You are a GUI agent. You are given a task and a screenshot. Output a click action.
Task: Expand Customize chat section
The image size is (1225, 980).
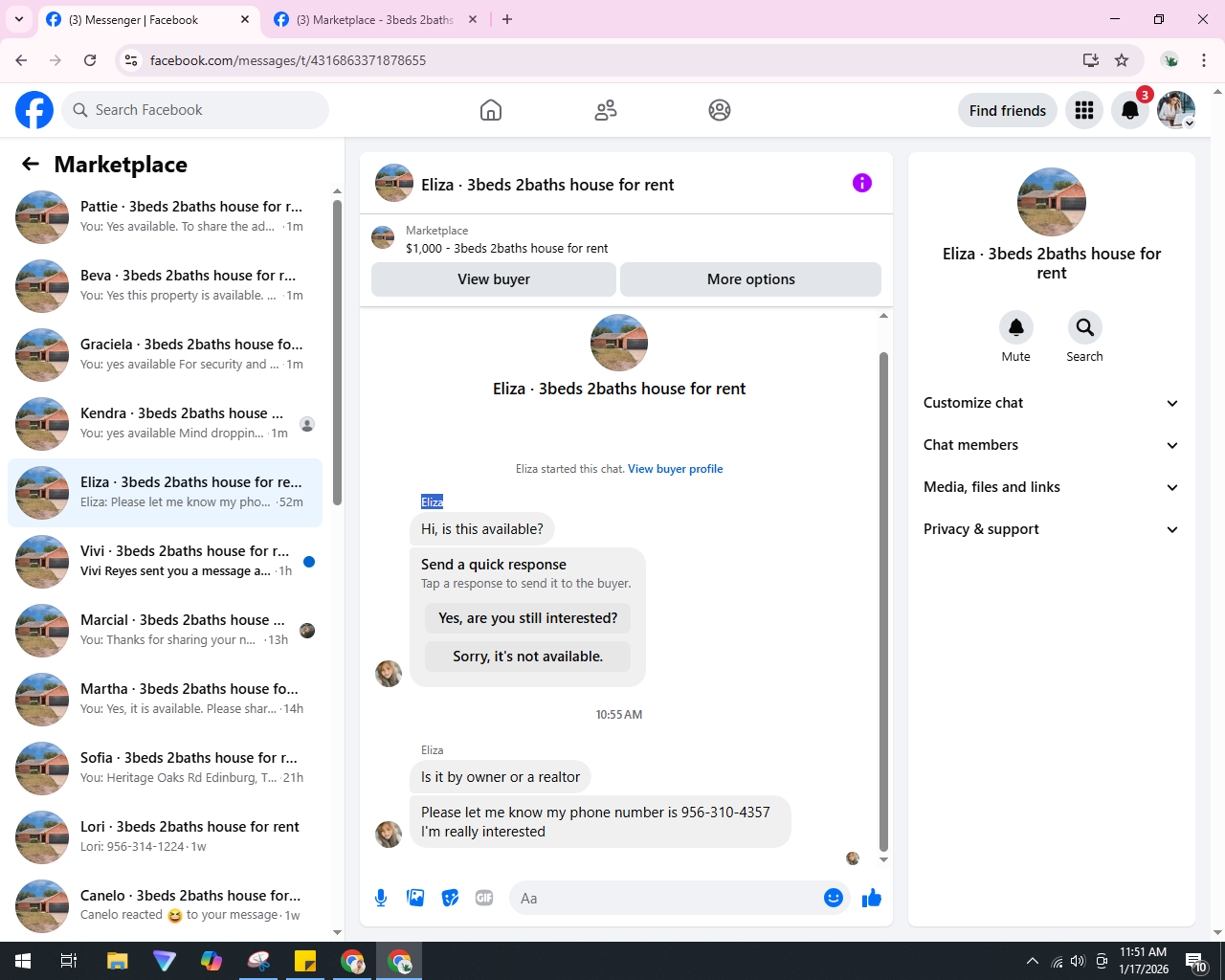point(1051,403)
